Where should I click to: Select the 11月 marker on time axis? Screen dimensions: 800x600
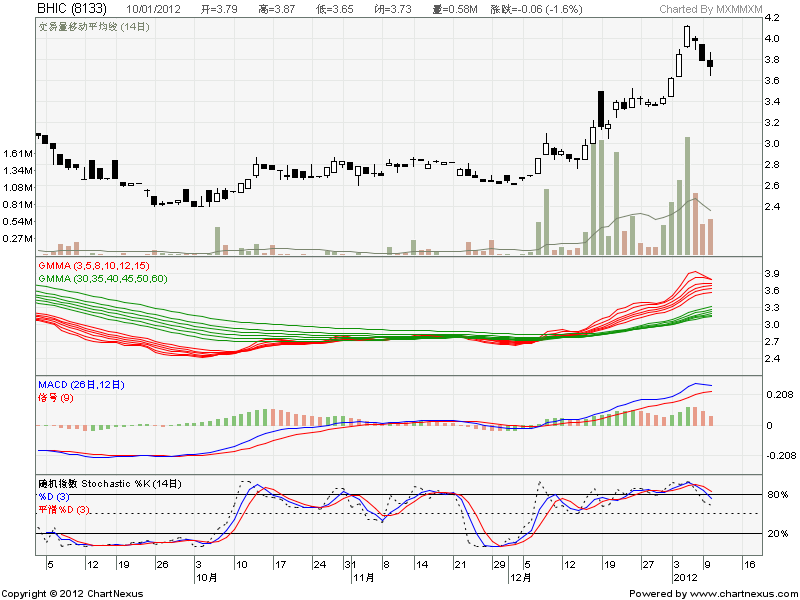[362, 578]
